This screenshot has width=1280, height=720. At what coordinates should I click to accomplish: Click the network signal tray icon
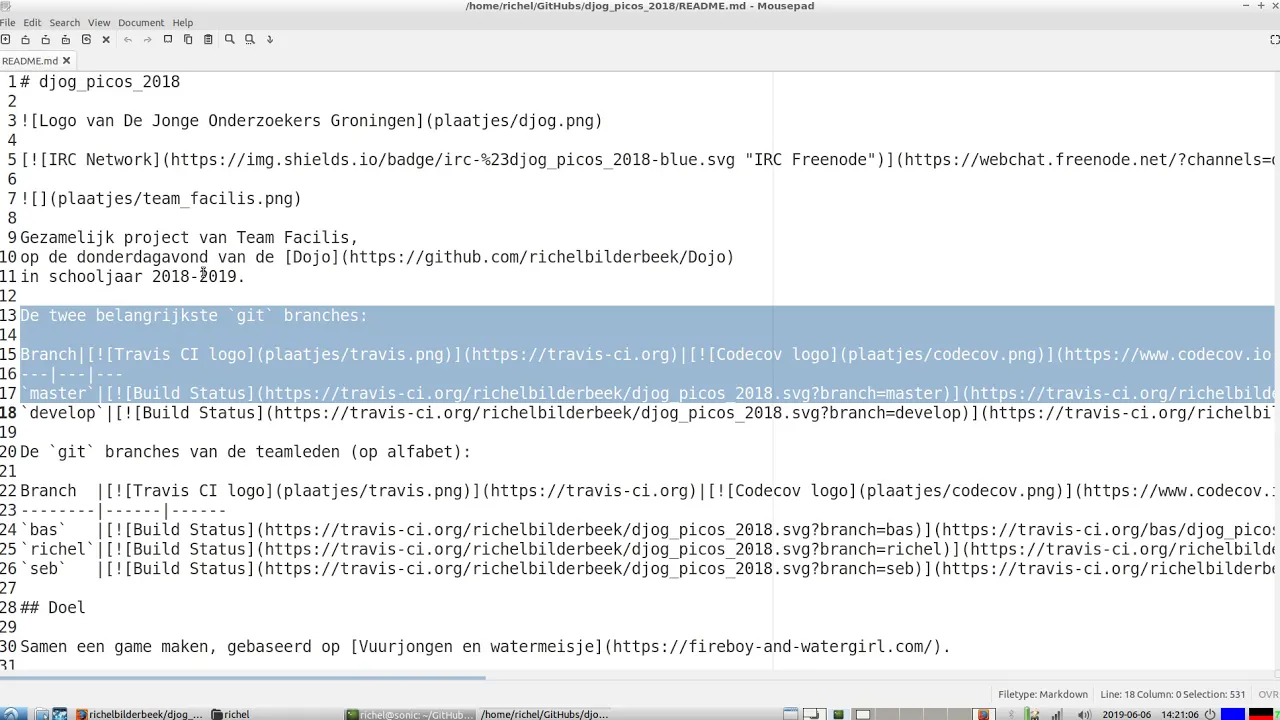click(1057, 714)
